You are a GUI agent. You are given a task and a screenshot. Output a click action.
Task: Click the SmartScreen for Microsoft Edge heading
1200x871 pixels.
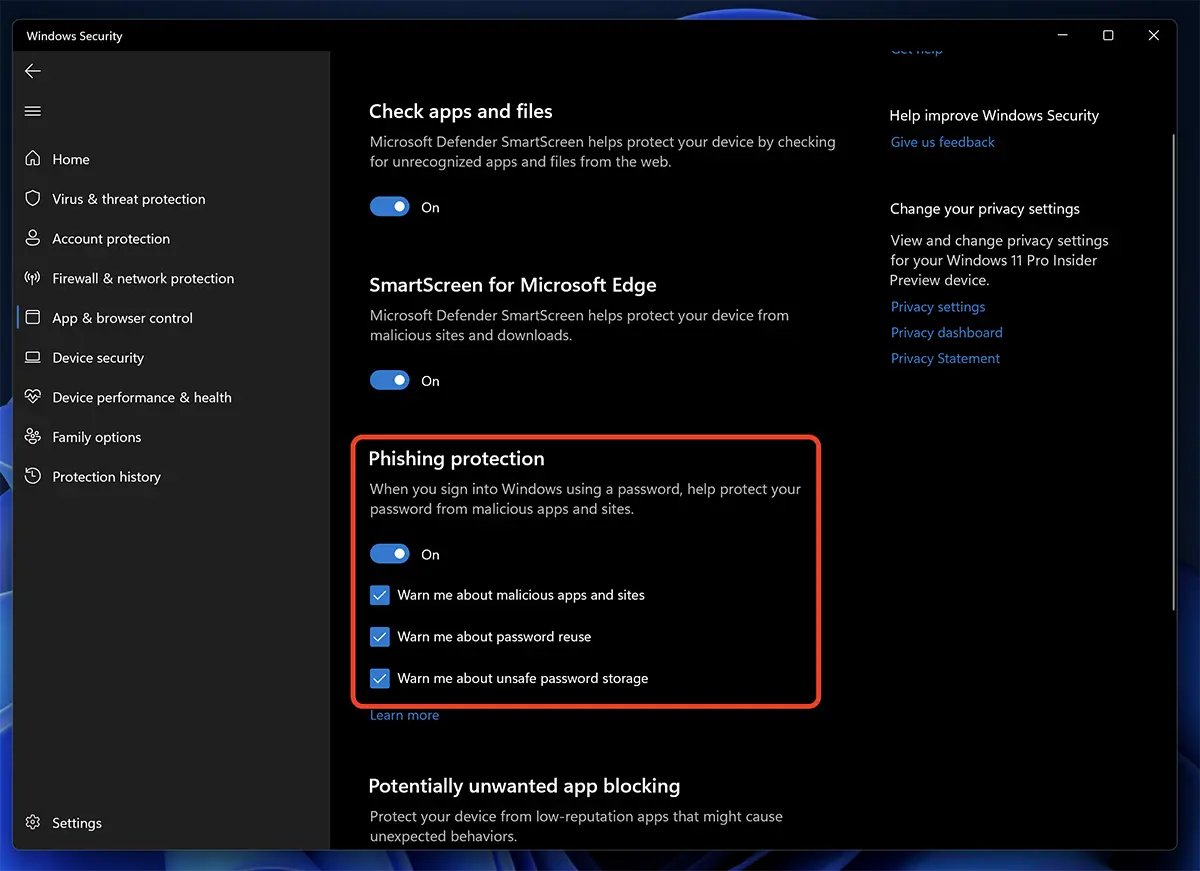513,285
